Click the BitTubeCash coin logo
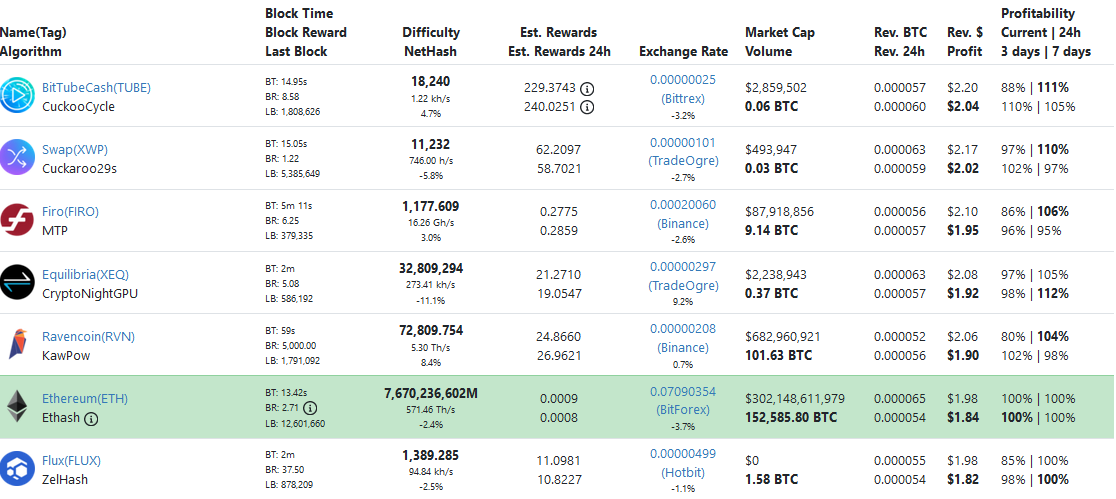This screenshot has width=1116, height=499. tap(18, 95)
